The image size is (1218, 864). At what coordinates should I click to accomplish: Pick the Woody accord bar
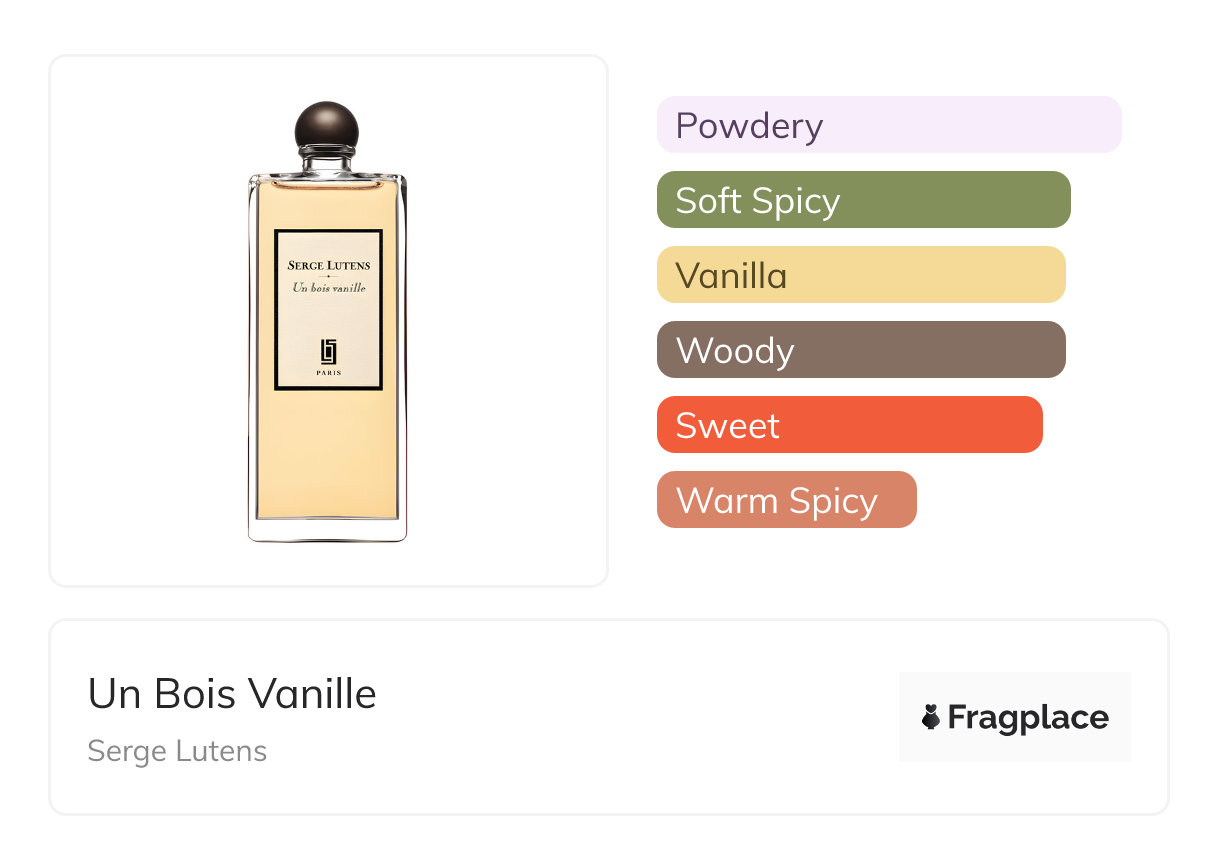860,350
